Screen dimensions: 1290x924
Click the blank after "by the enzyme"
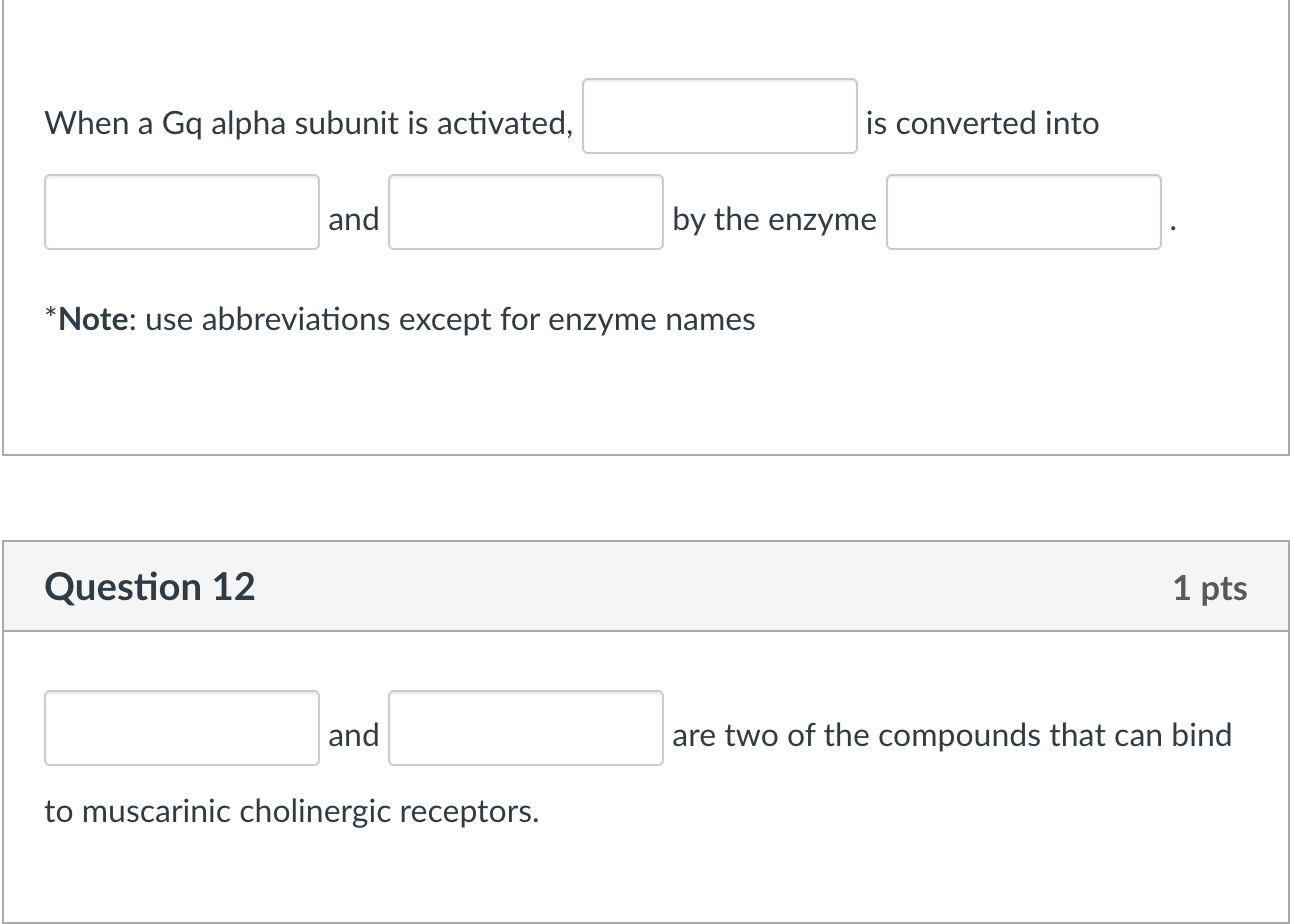coord(1023,212)
